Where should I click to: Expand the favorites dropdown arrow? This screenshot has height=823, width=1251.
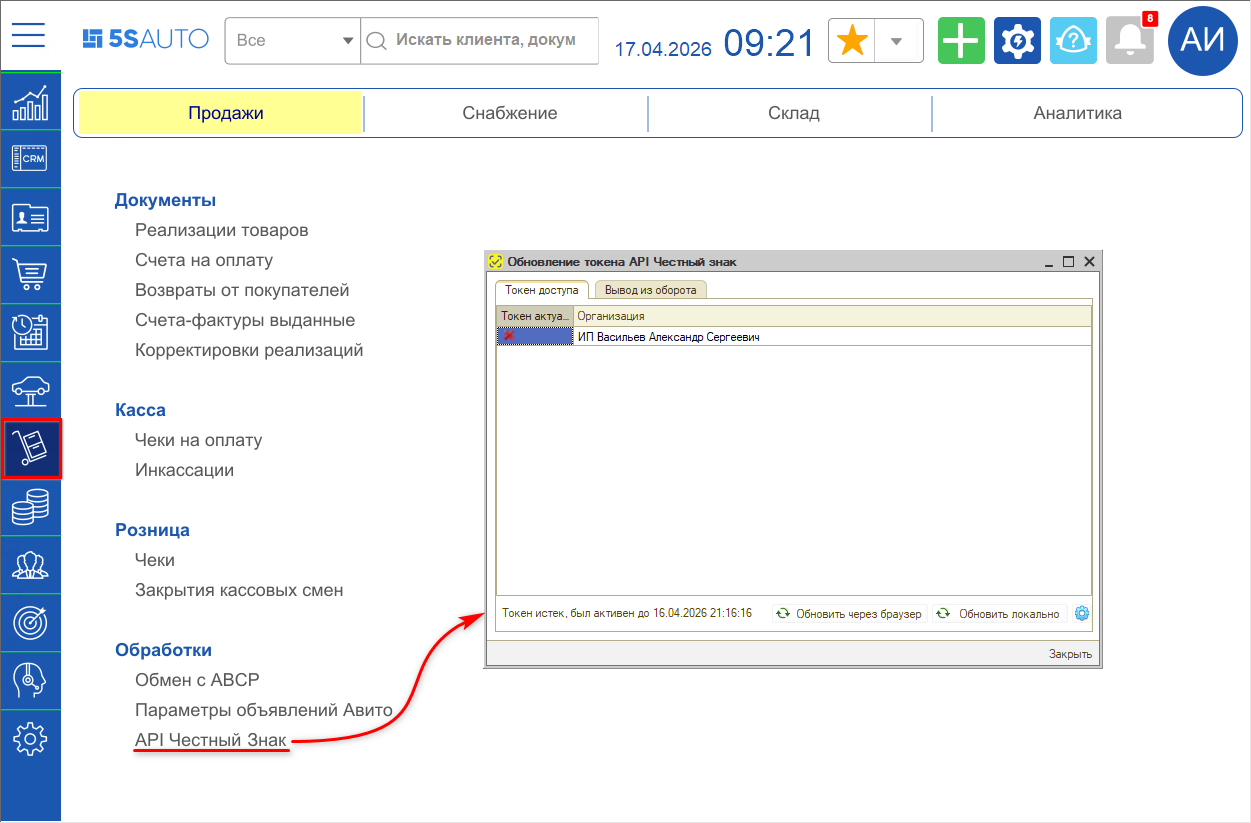pyautogui.click(x=897, y=41)
